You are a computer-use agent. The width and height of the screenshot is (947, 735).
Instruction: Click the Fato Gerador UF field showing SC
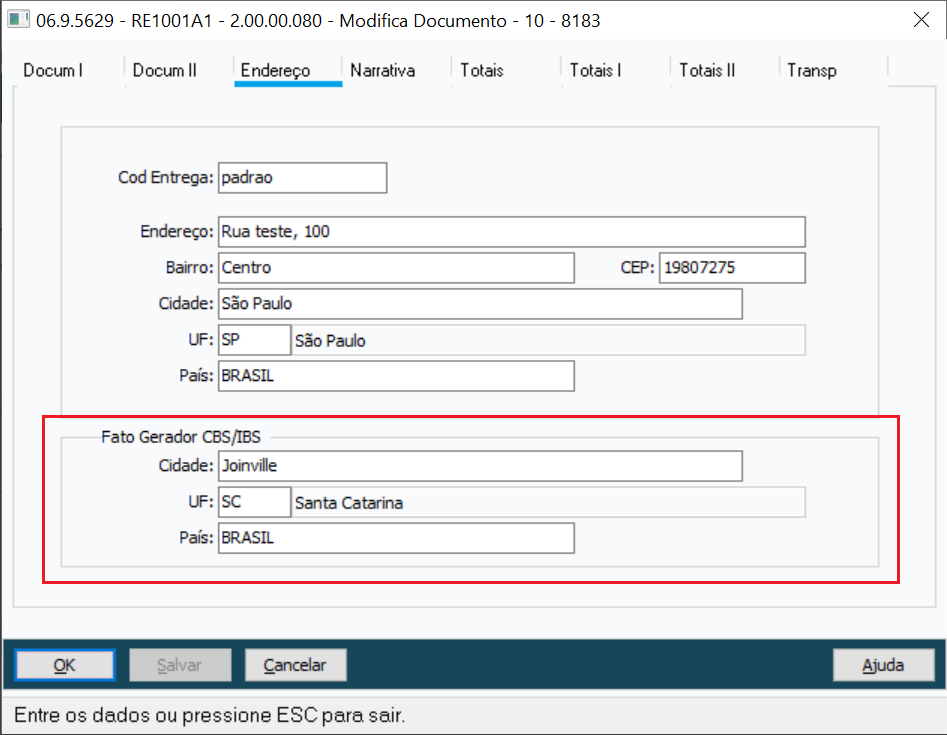pyautogui.click(x=254, y=502)
